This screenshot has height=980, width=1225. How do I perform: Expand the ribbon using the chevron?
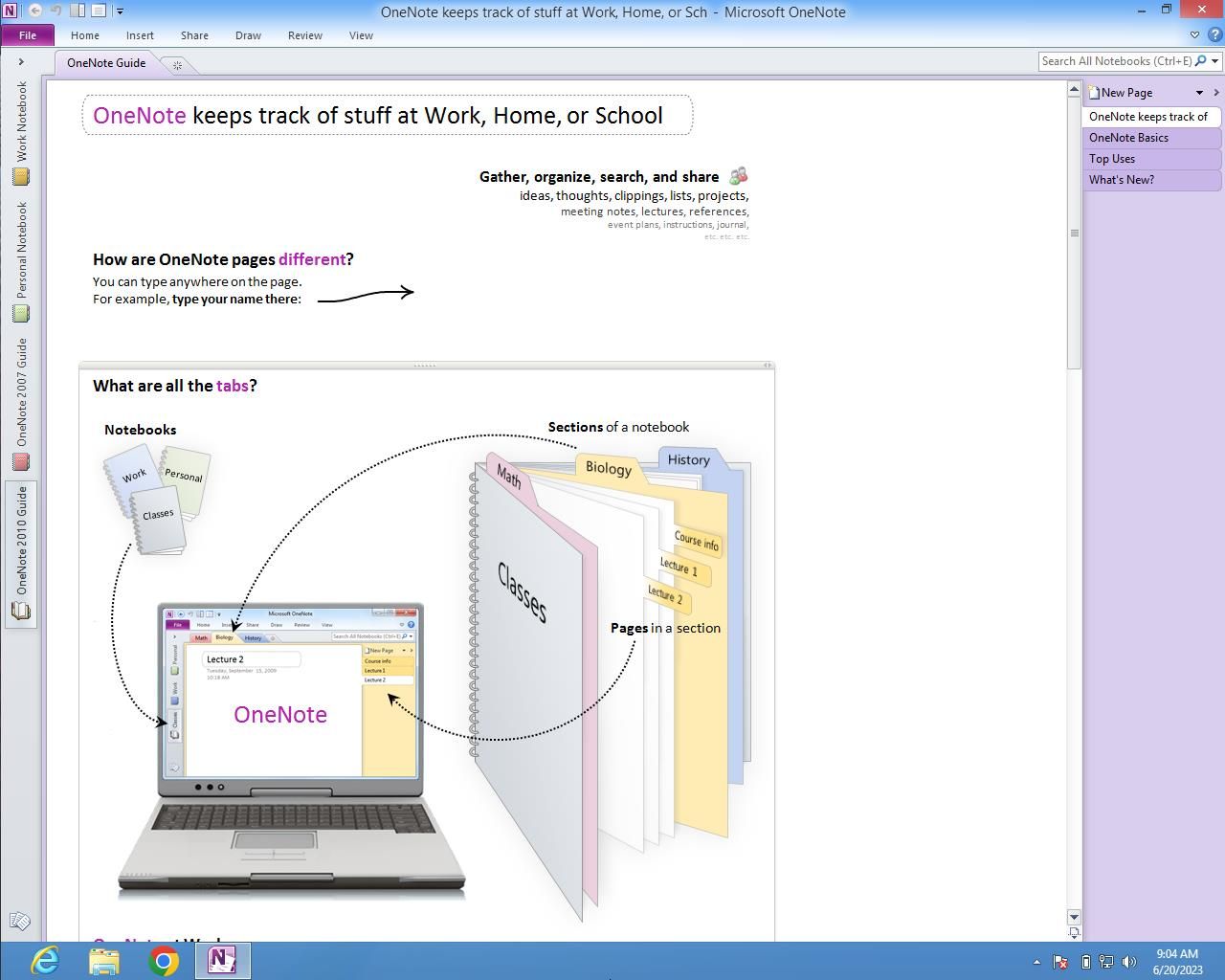coord(1194,35)
